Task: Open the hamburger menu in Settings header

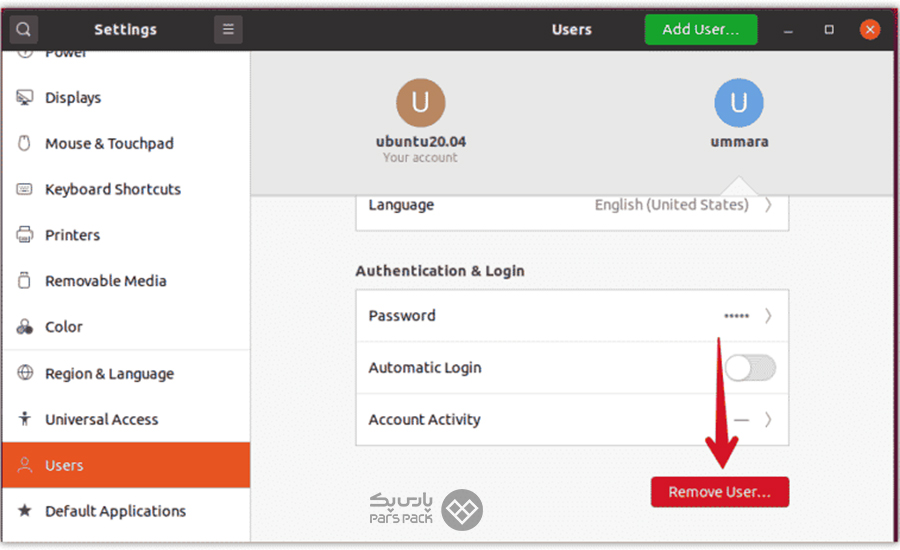Action: [228, 29]
